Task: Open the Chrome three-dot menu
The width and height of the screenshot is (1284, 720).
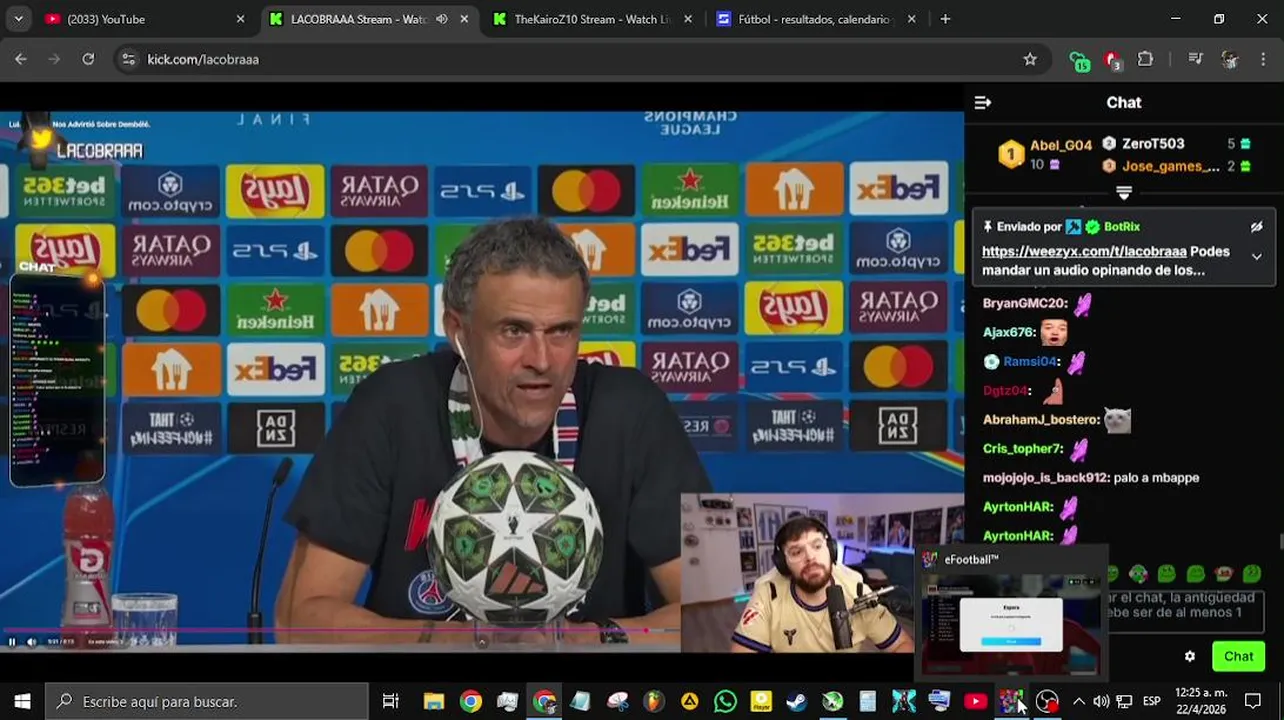Action: click(x=1263, y=59)
